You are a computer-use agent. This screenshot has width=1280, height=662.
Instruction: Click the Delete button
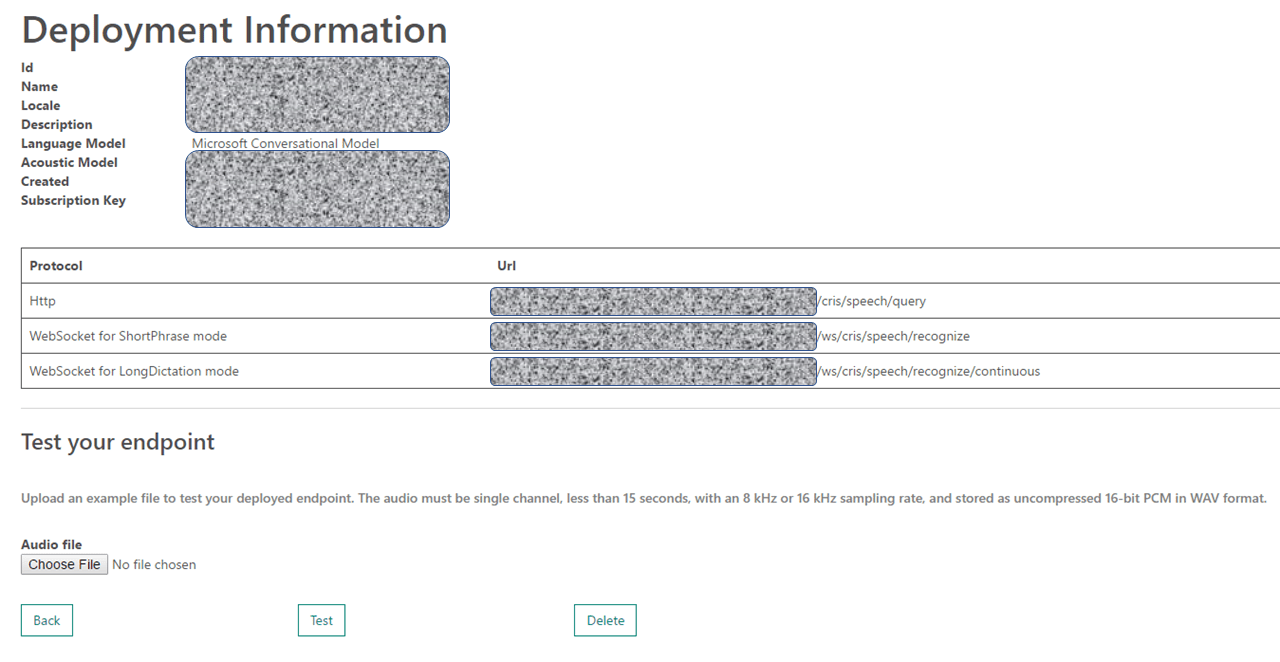605,620
